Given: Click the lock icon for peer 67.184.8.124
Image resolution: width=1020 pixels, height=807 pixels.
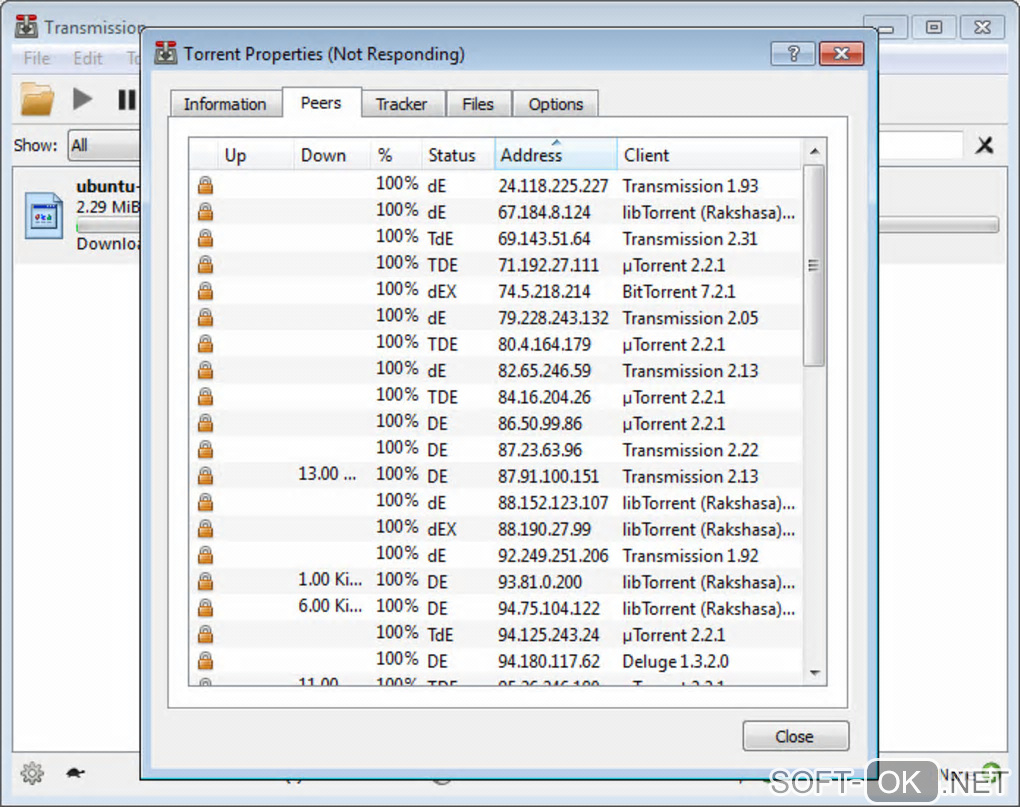Looking at the screenshot, I should [206, 212].
